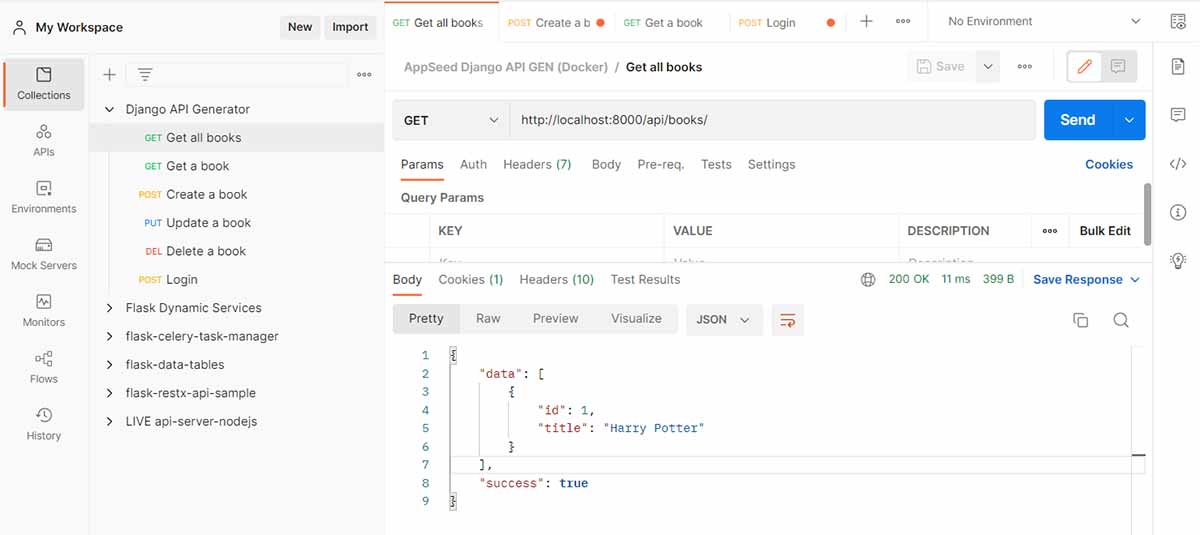Open the comments icon in right sidebar
1200x535 pixels.
[x=1178, y=115]
